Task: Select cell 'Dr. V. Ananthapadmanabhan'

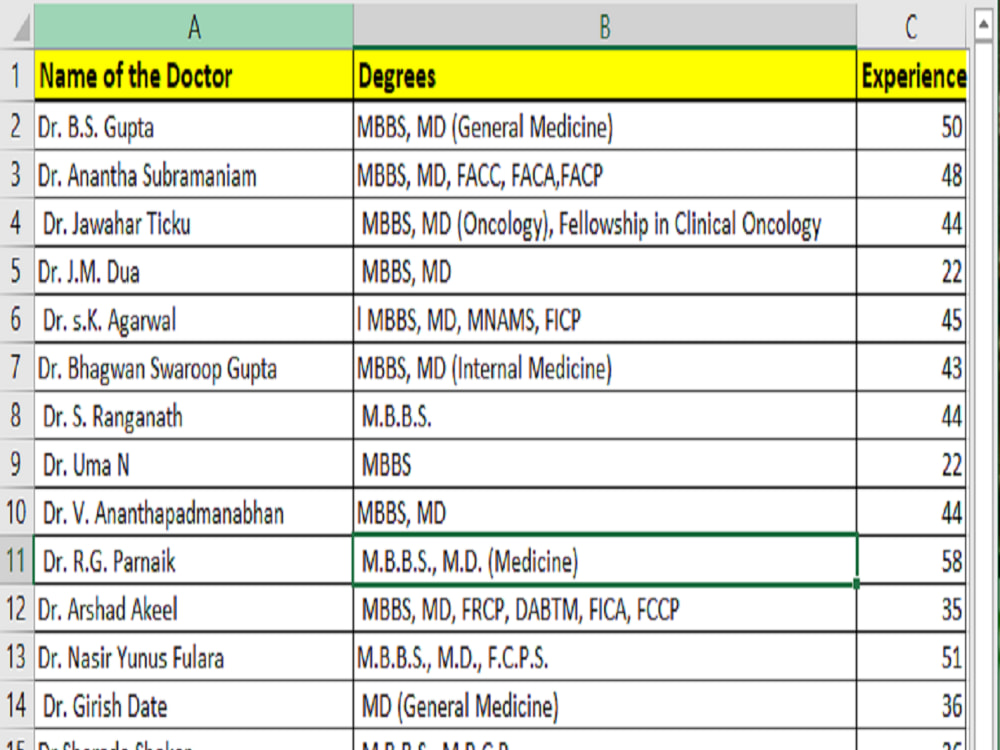Action: pyautogui.click(x=194, y=512)
